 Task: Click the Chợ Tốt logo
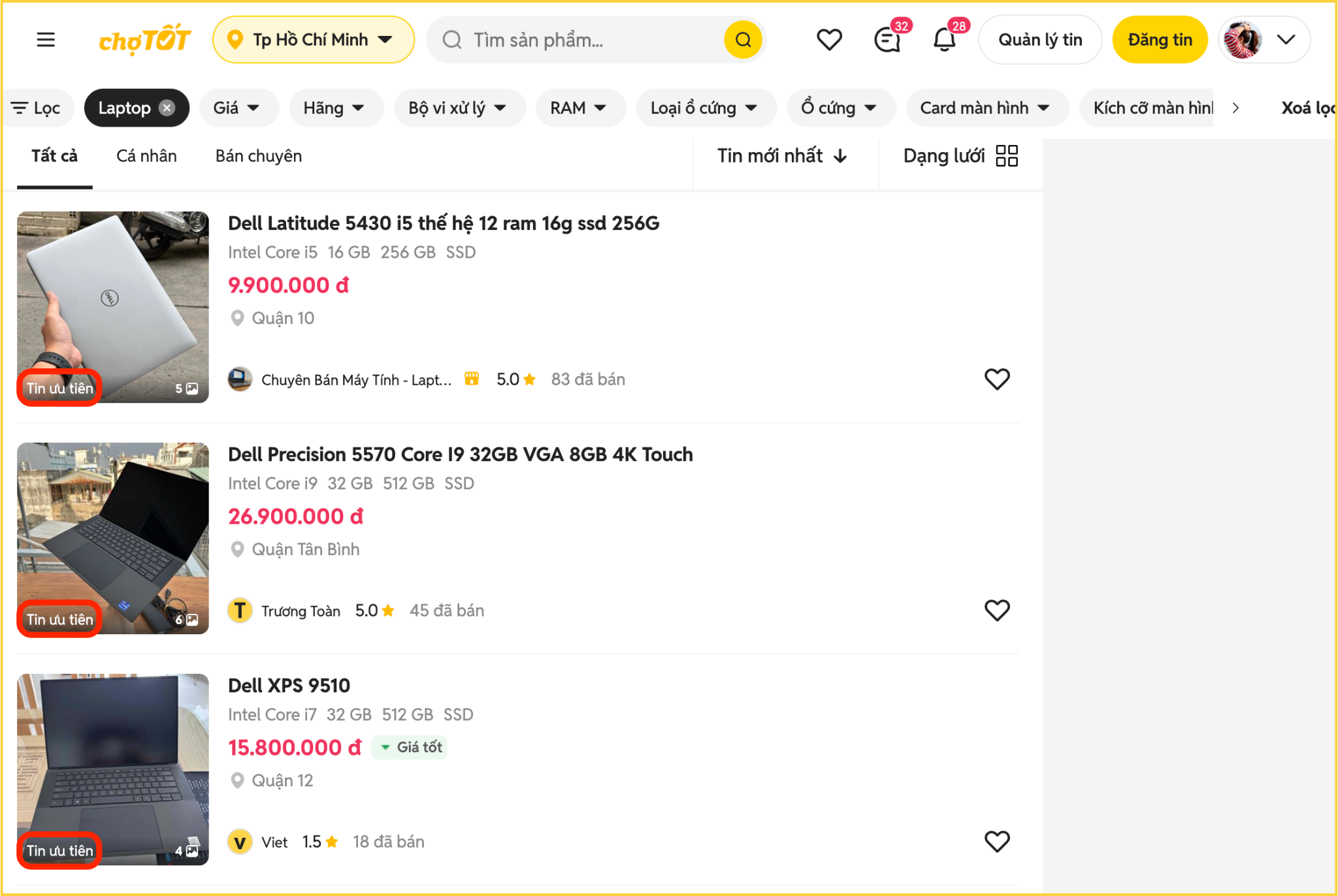(x=144, y=40)
